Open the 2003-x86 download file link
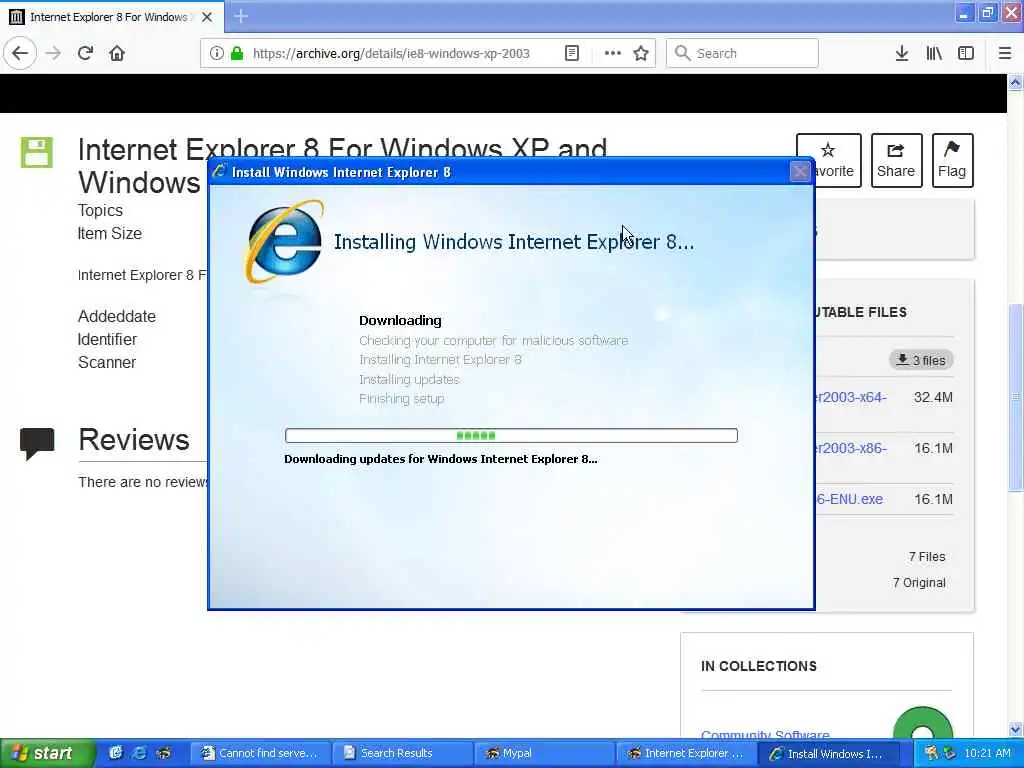Screen dimensions: 1024x768 click(x=852, y=448)
